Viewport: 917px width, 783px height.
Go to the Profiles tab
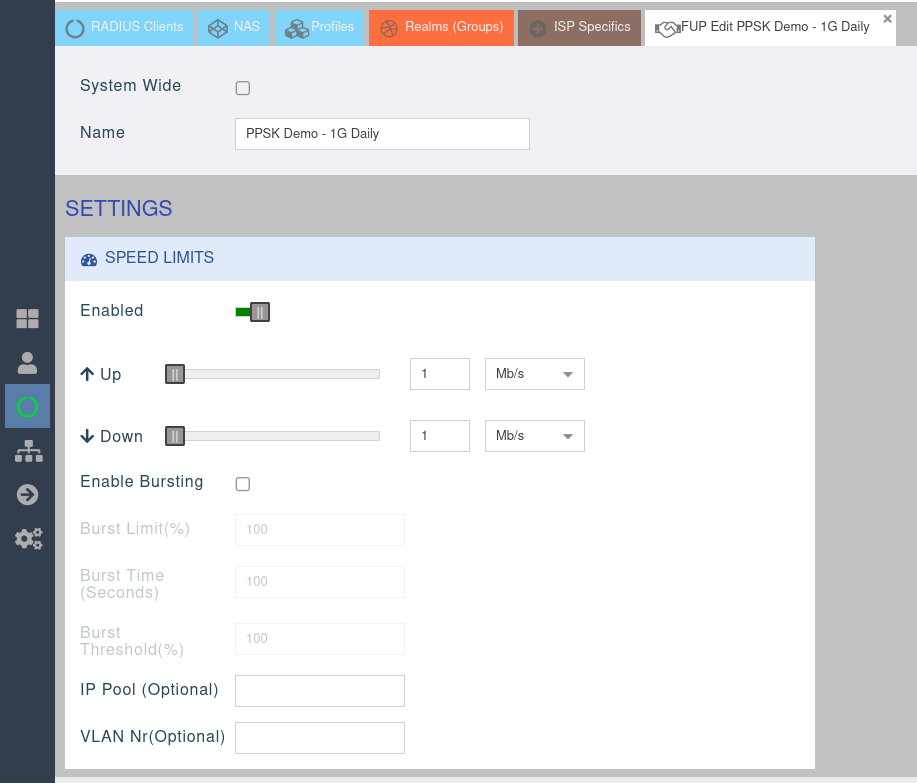(x=320, y=27)
